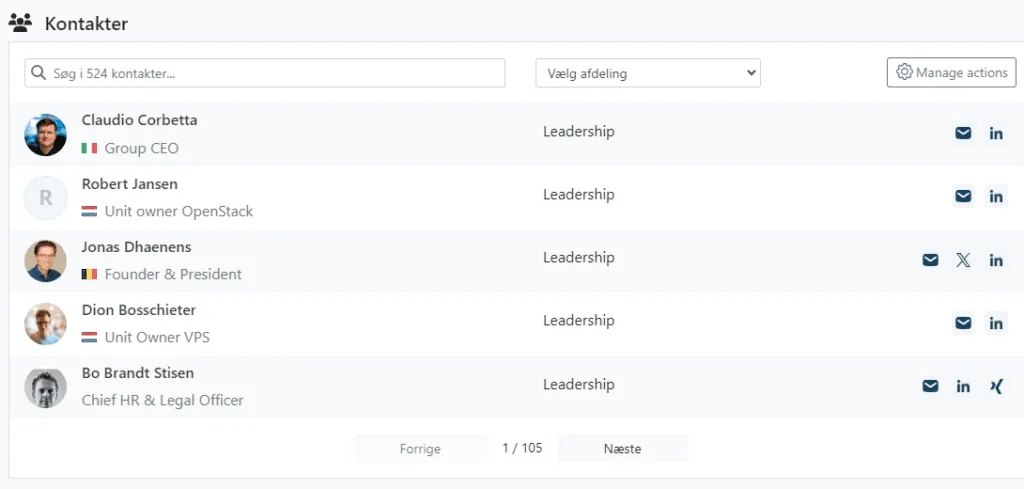1024x489 pixels.
Task: Click Leadership in Bo Brandt Stisen's row
Action: tap(579, 385)
